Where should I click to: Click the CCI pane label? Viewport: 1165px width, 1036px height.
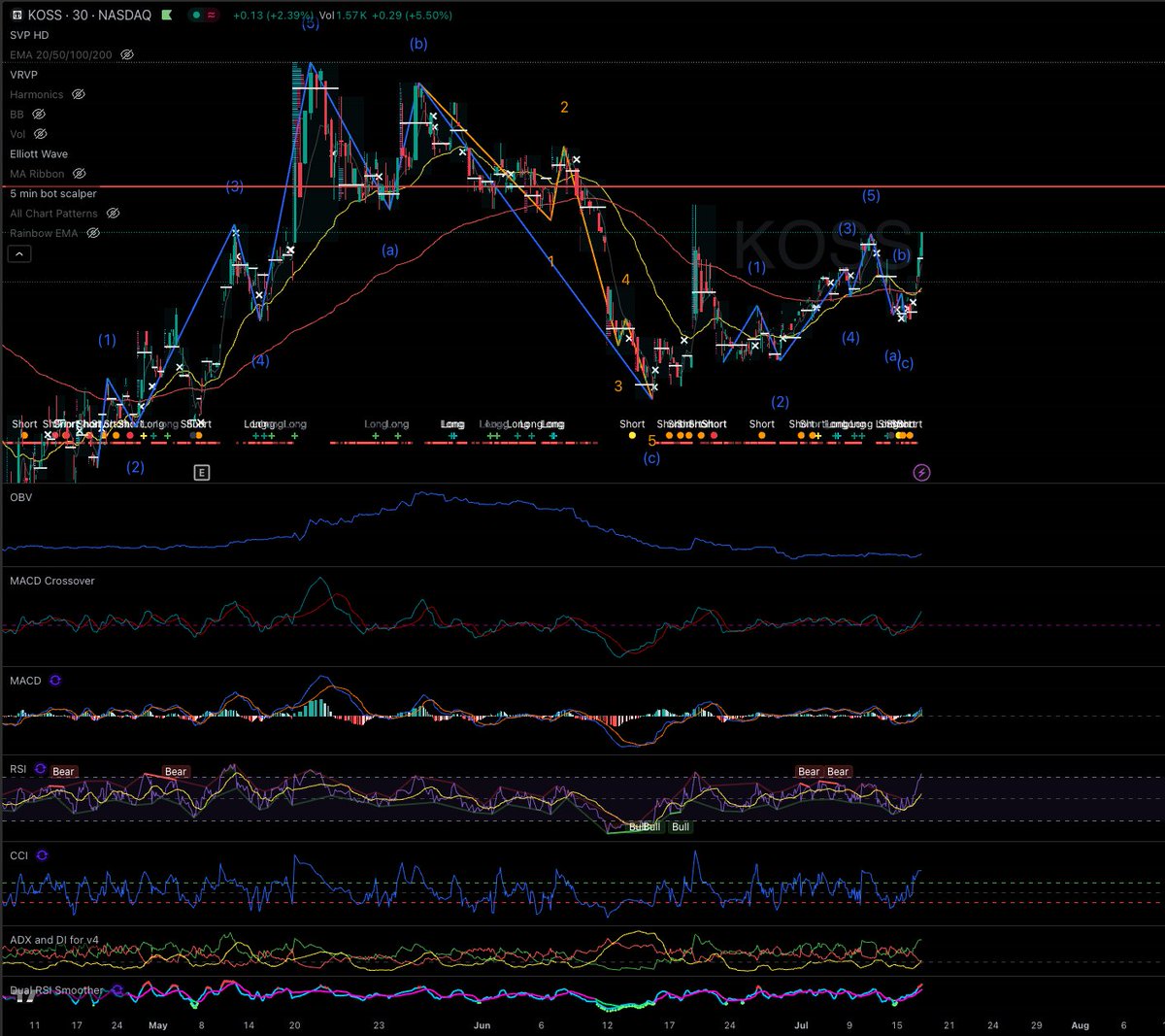[19, 855]
